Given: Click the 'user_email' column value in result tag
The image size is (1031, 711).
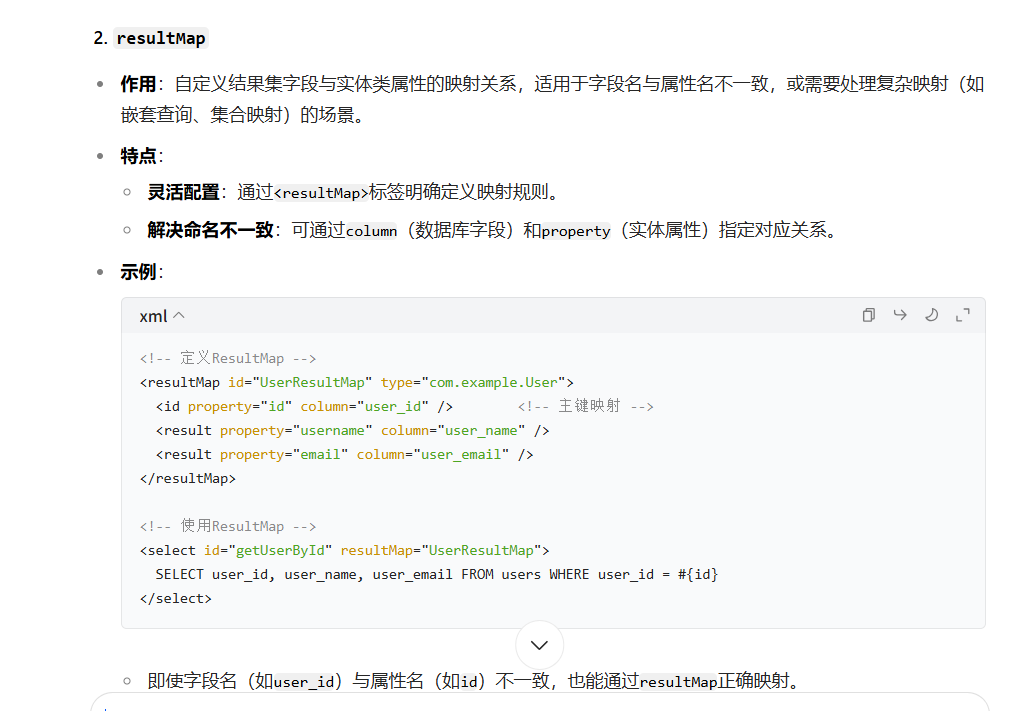Looking at the screenshot, I should point(461,454).
